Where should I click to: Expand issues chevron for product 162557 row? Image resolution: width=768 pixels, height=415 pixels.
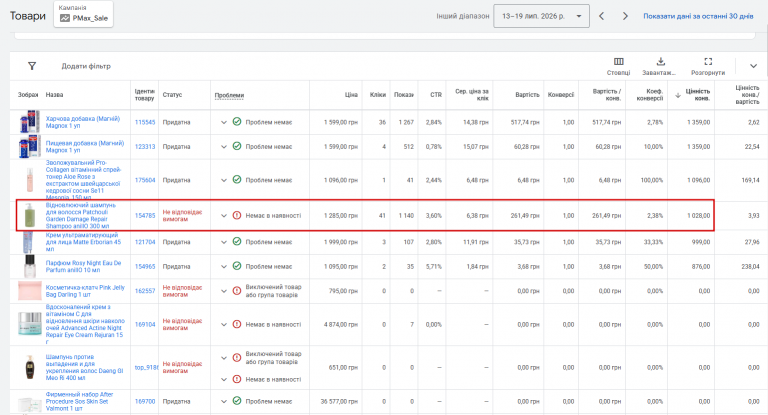(x=224, y=291)
